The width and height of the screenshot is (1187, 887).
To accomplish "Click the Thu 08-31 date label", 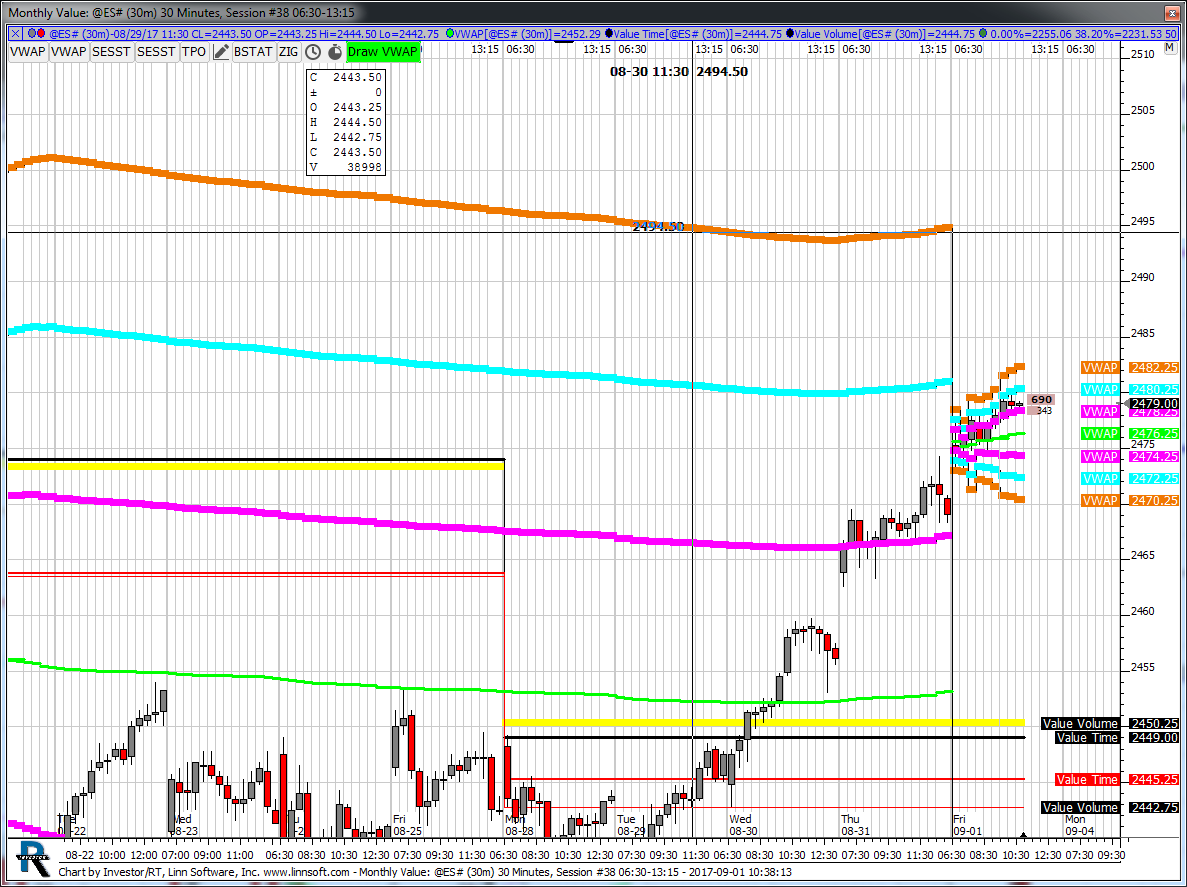I will point(855,825).
